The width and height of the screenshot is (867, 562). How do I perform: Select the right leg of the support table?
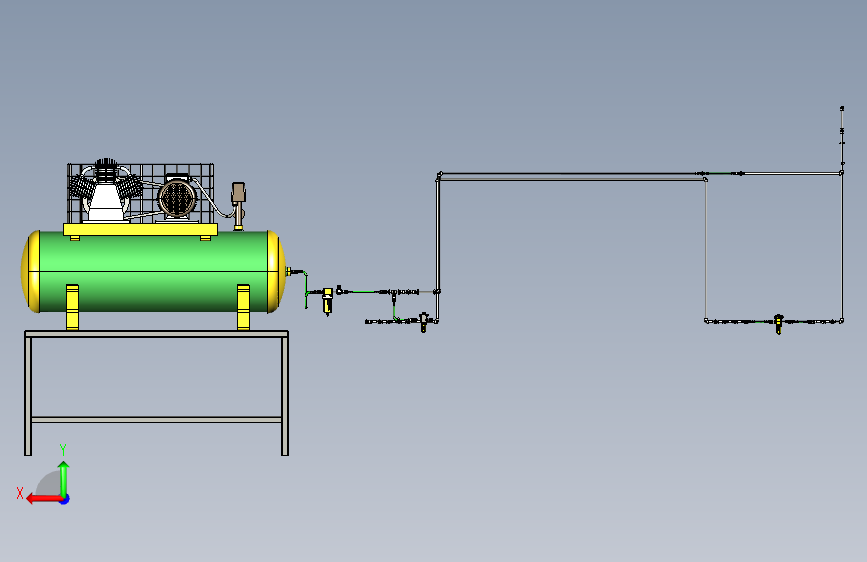(x=285, y=396)
